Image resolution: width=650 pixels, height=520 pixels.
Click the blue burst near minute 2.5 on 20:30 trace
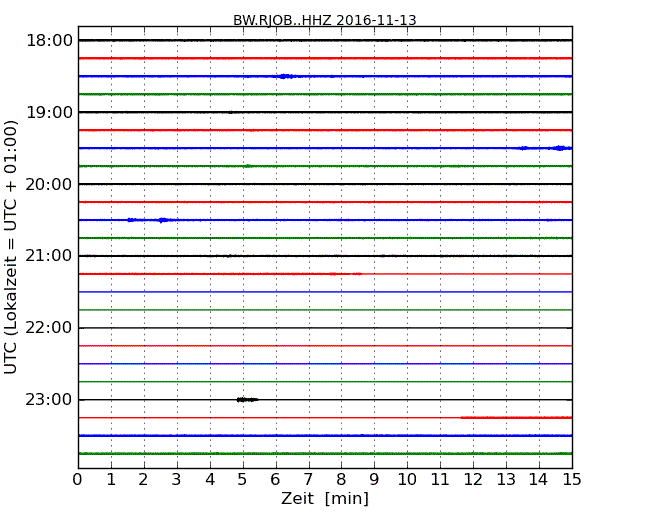(x=163, y=220)
